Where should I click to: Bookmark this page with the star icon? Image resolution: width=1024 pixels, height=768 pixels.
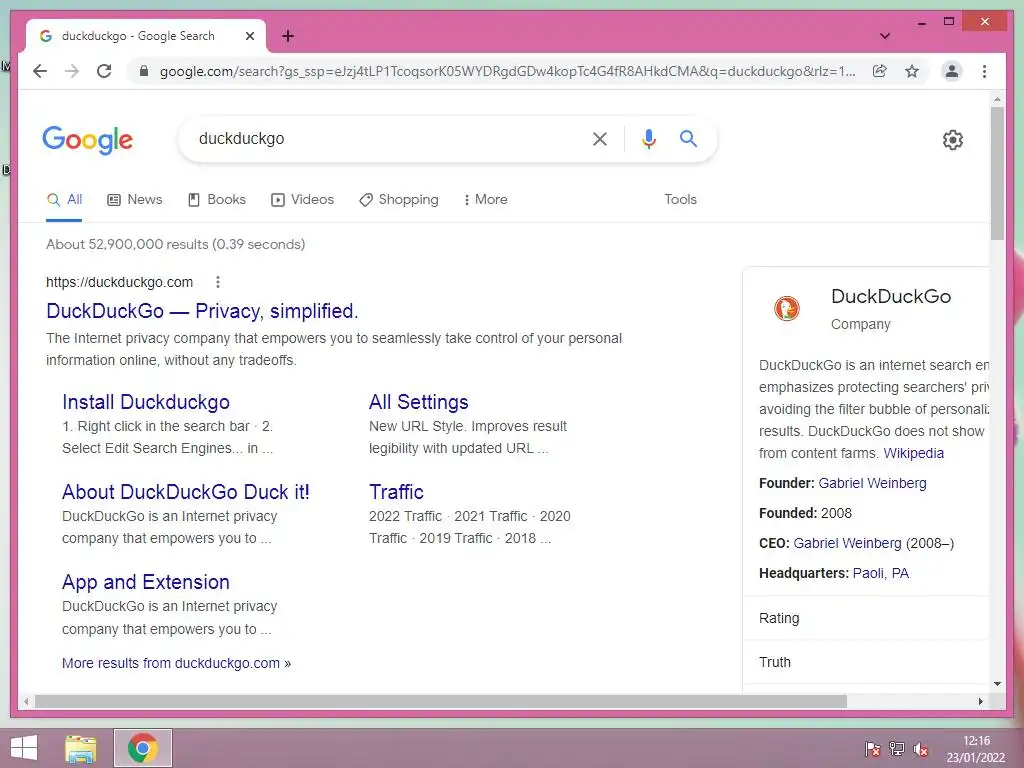(x=912, y=71)
